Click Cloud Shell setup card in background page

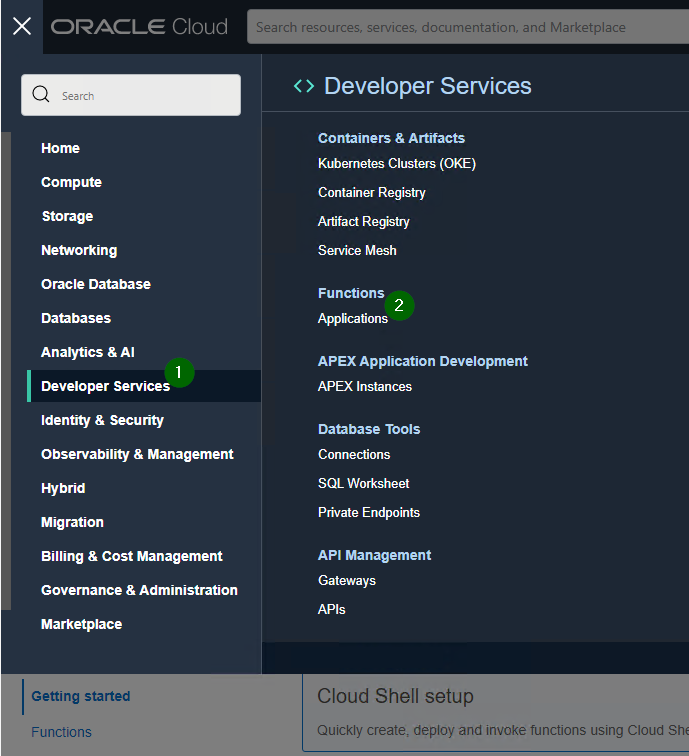coord(496,713)
